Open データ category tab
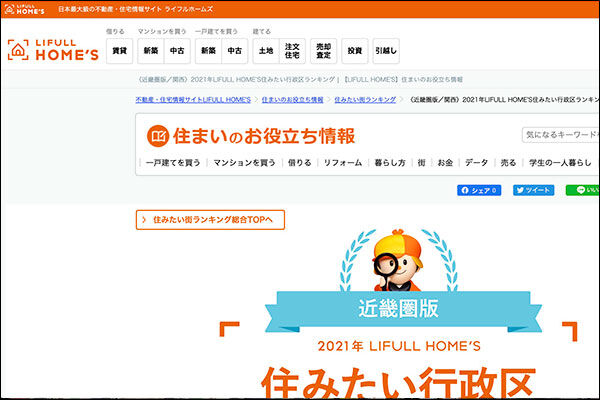Screen dimensions: 600x400 (476, 163)
